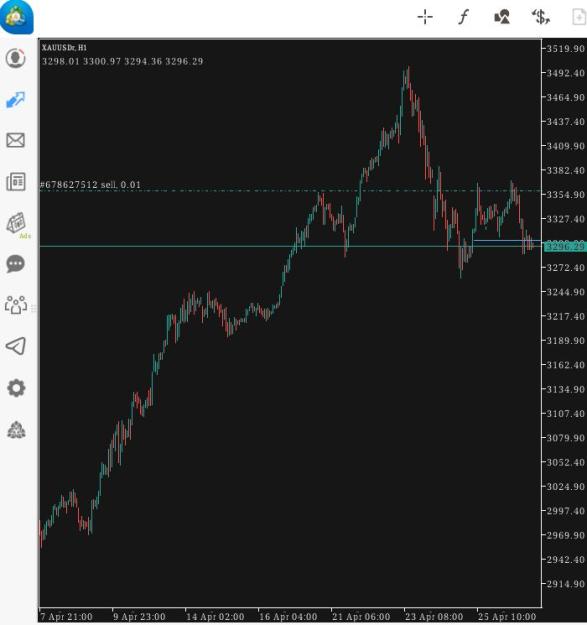Viewport: 587px width, 625px height.
Task: Click the 21 Apr 06:00 time axis label
Action: point(361,617)
